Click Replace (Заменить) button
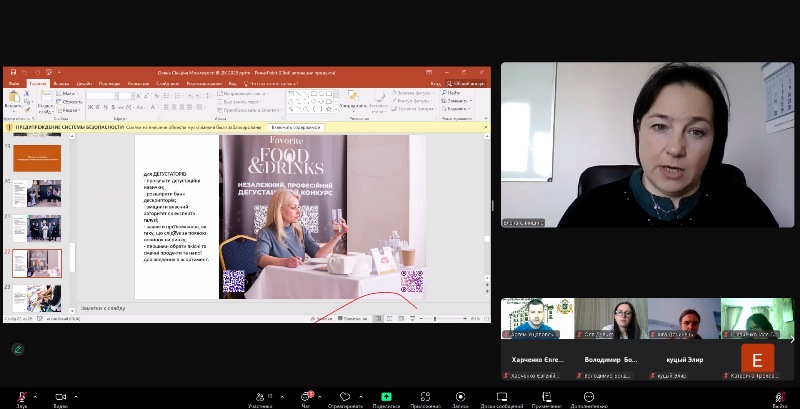Viewport: 800px width, 409px height. coord(457,101)
